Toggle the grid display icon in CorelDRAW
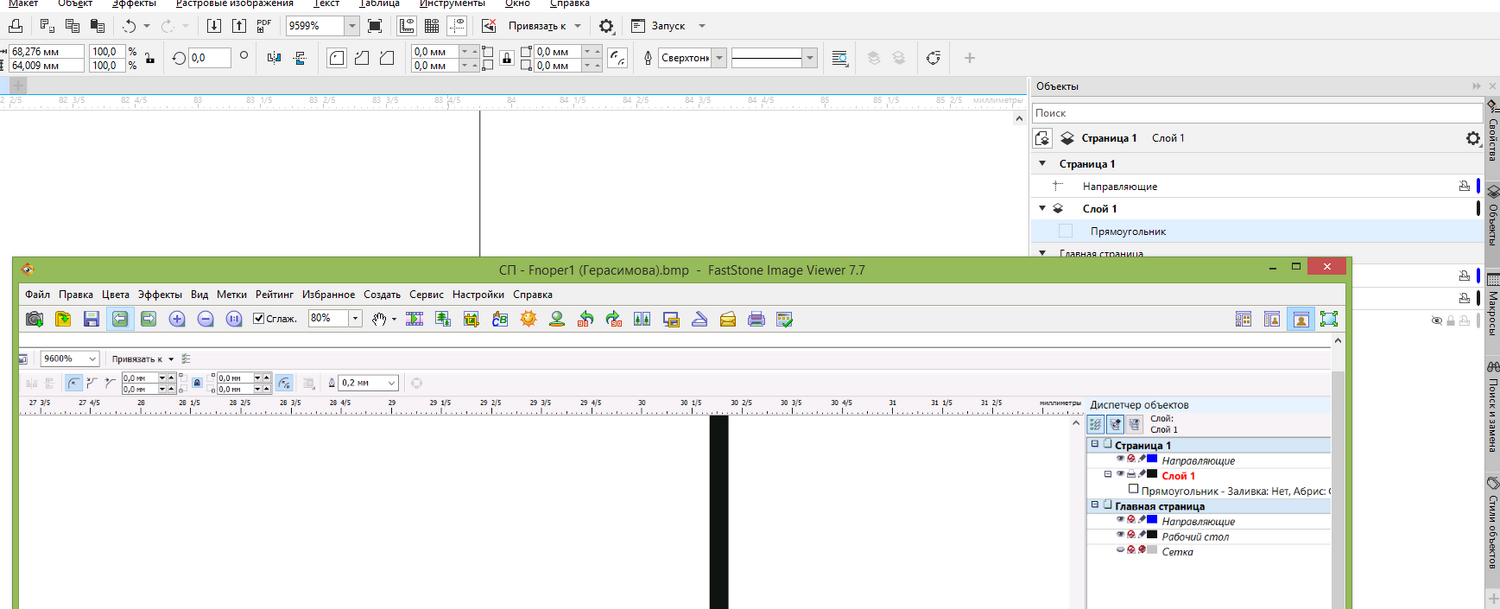This screenshot has height=609, width=1500. coord(432,25)
